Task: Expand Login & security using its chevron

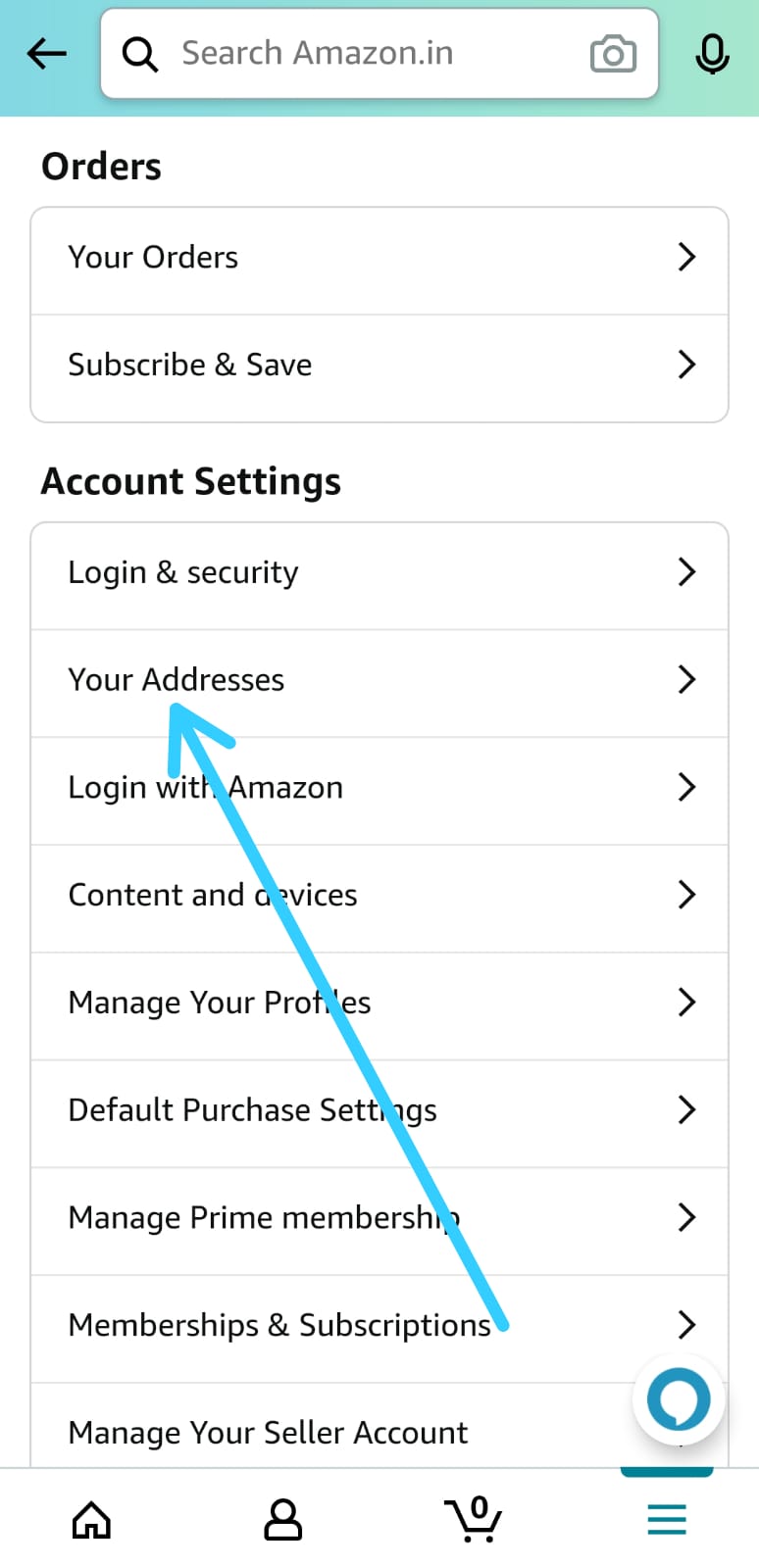Action: 686,572
